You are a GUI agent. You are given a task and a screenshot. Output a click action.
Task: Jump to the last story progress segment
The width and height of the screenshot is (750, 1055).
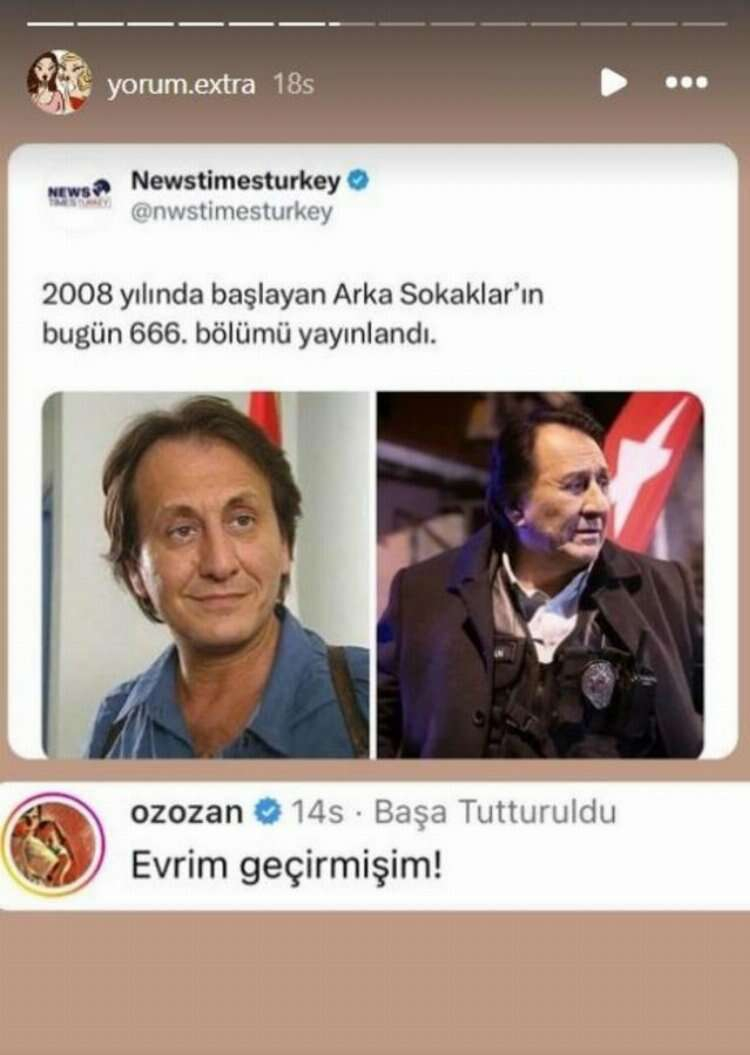click(x=704, y=25)
